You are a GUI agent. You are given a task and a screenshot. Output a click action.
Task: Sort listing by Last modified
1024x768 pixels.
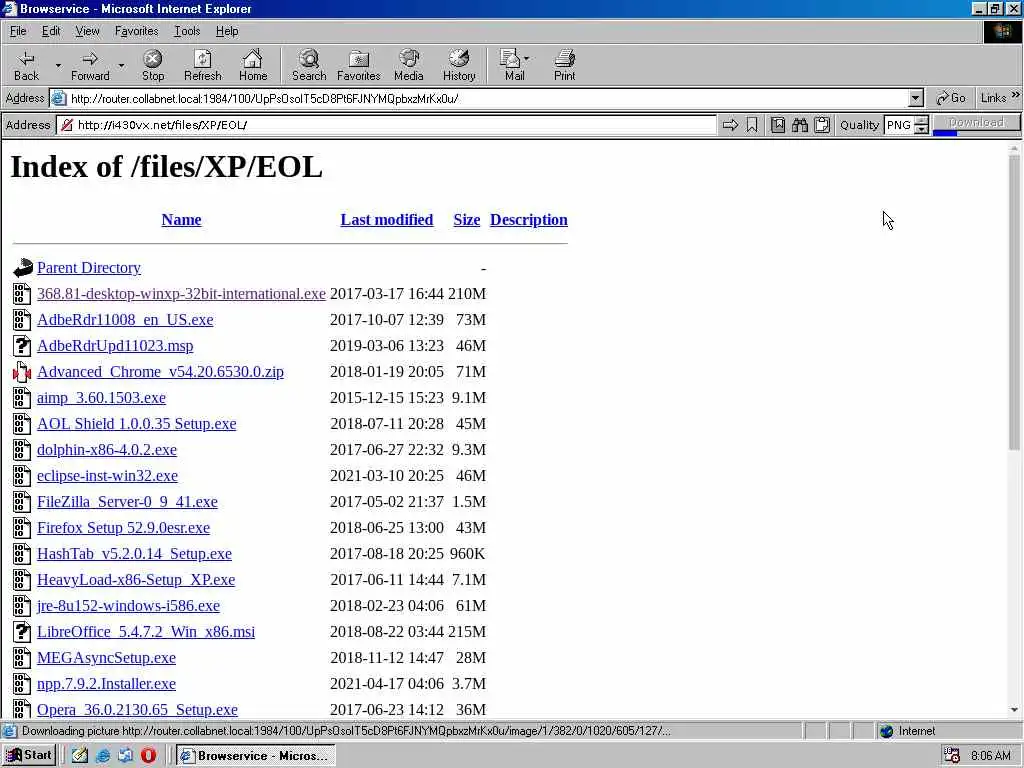[387, 219]
